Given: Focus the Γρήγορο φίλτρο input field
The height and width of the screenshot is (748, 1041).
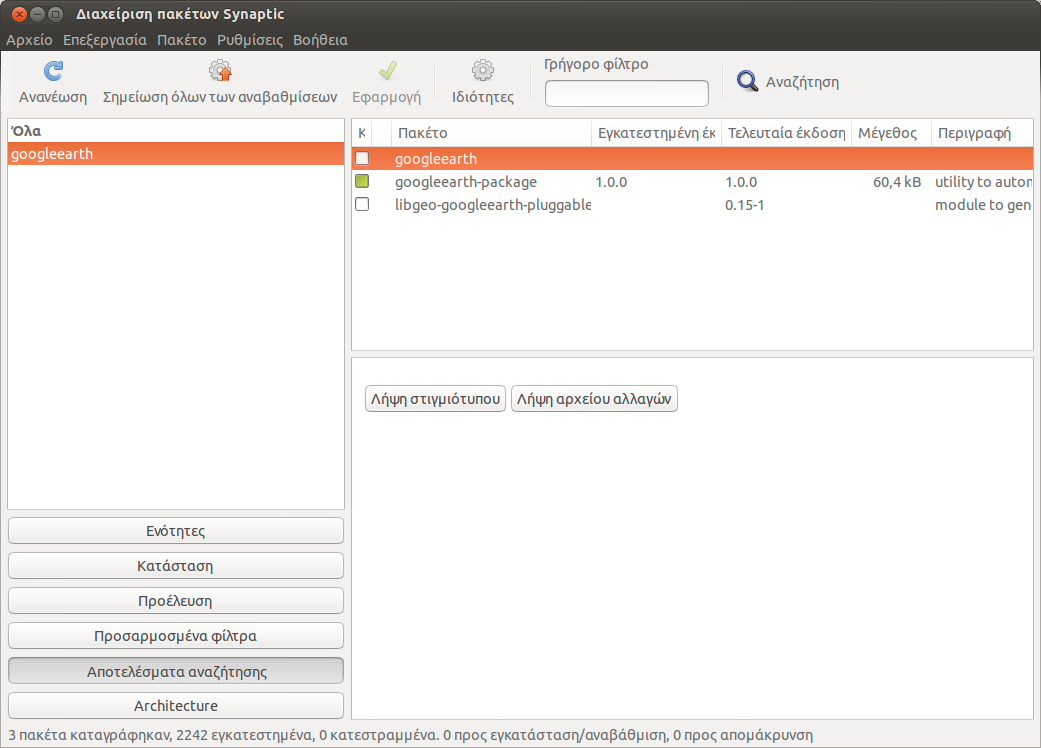Looking at the screenshot, I should pos(627,94).
